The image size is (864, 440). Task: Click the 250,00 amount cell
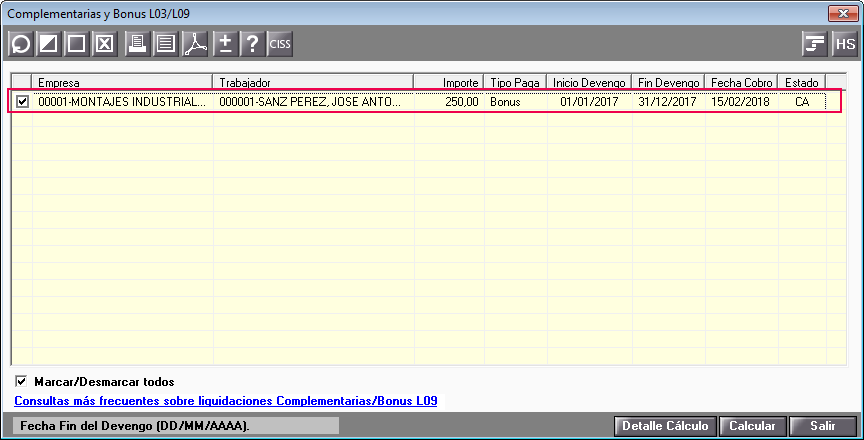click(449, 102)
